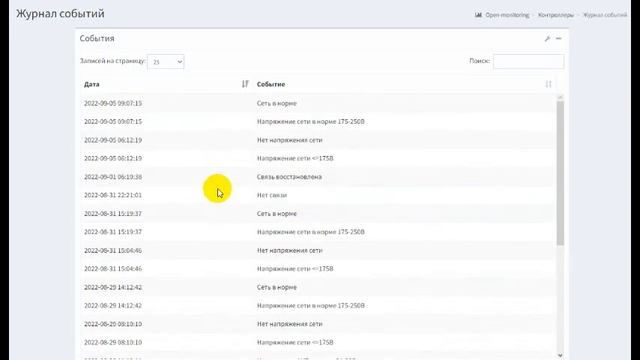Viewport: 640px width, 360px height.
Task: Select Сеть в норме event at 09:07:15
Action: coord(277,103)
